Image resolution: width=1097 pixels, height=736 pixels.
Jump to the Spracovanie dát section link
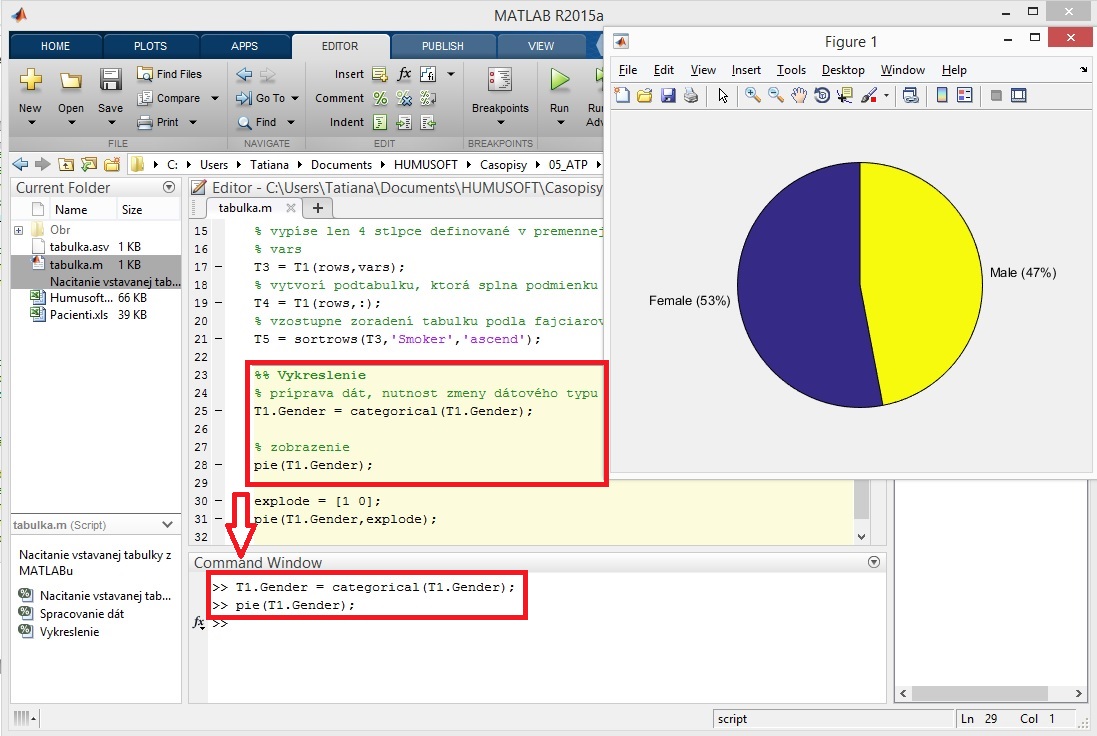(x=82, y=614)
